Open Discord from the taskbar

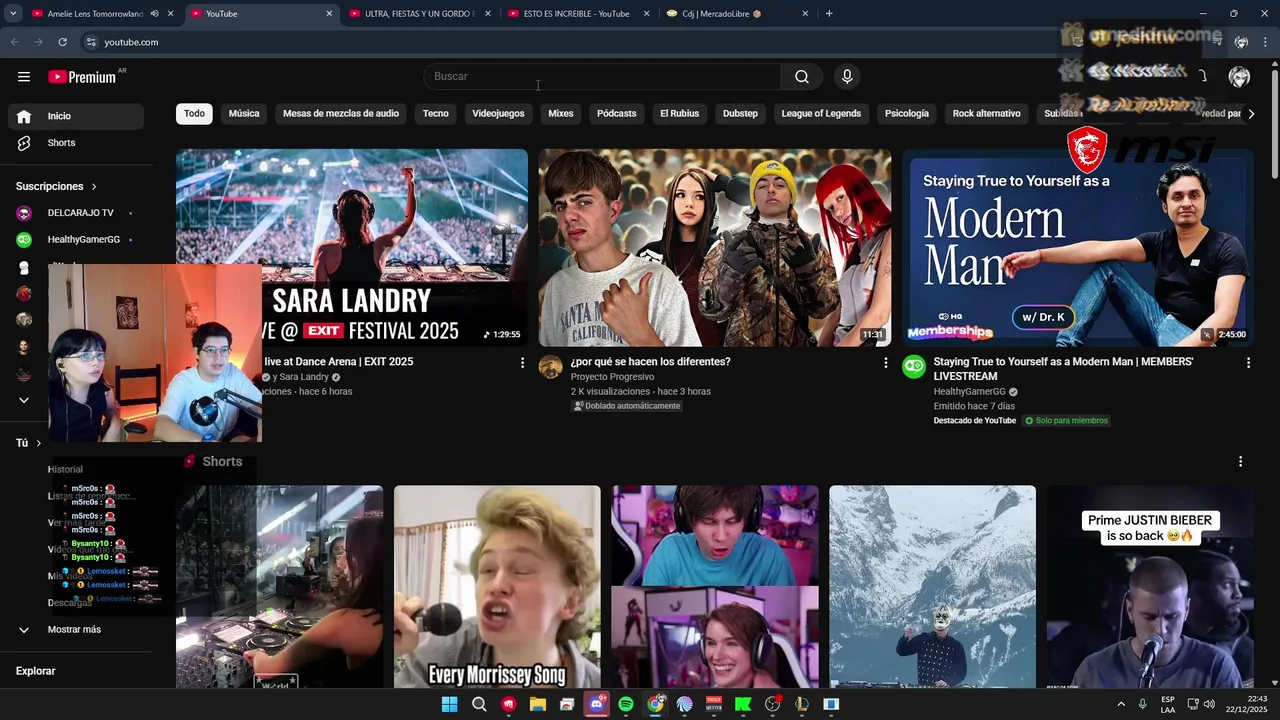pos(597,704)
